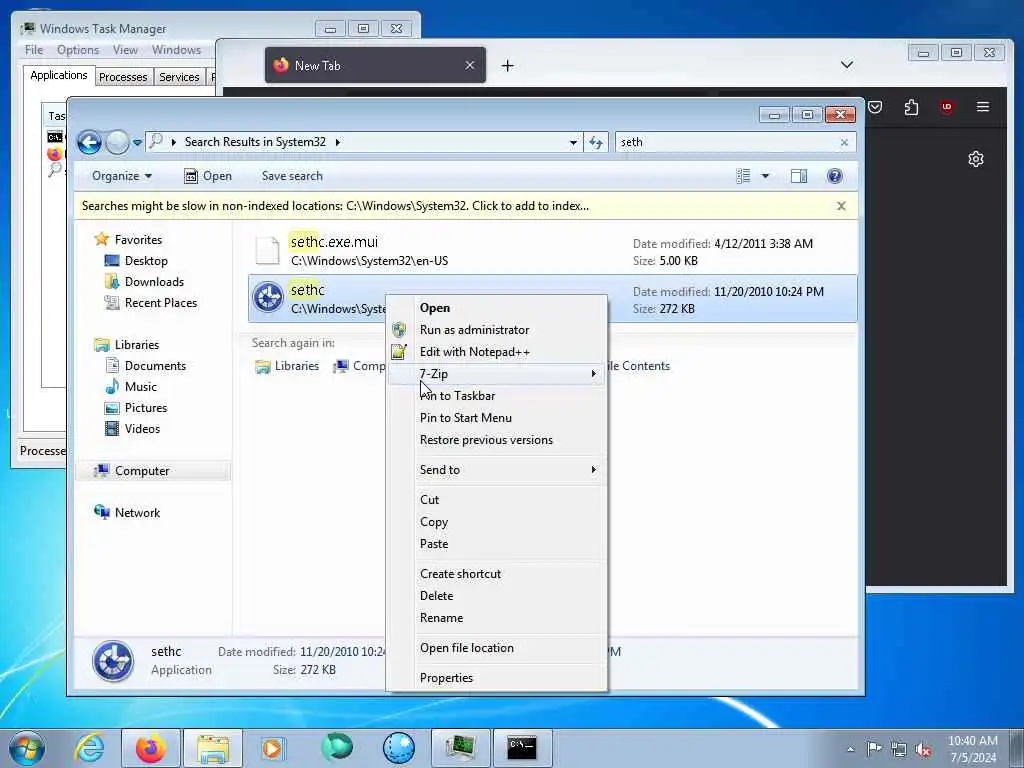Open a new Firefox tab with plus

coord(507,65)
